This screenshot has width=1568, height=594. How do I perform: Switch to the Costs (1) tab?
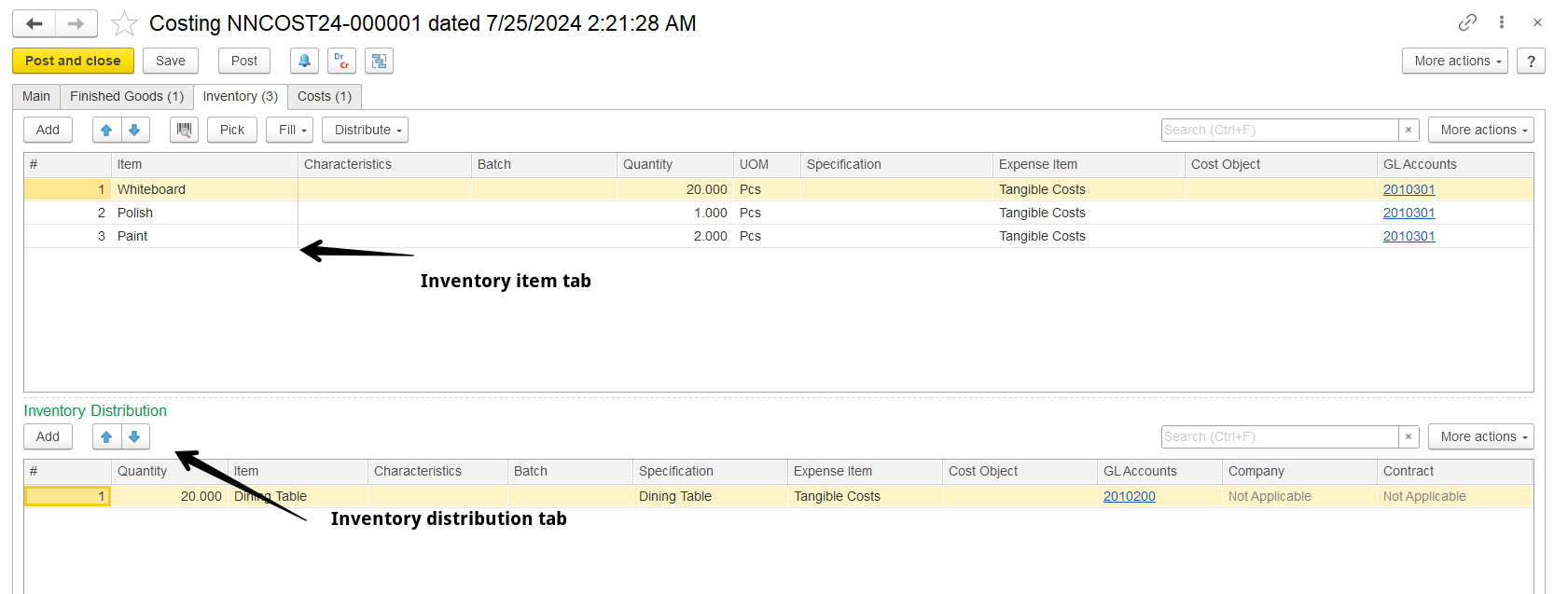(x=325, y=96)
